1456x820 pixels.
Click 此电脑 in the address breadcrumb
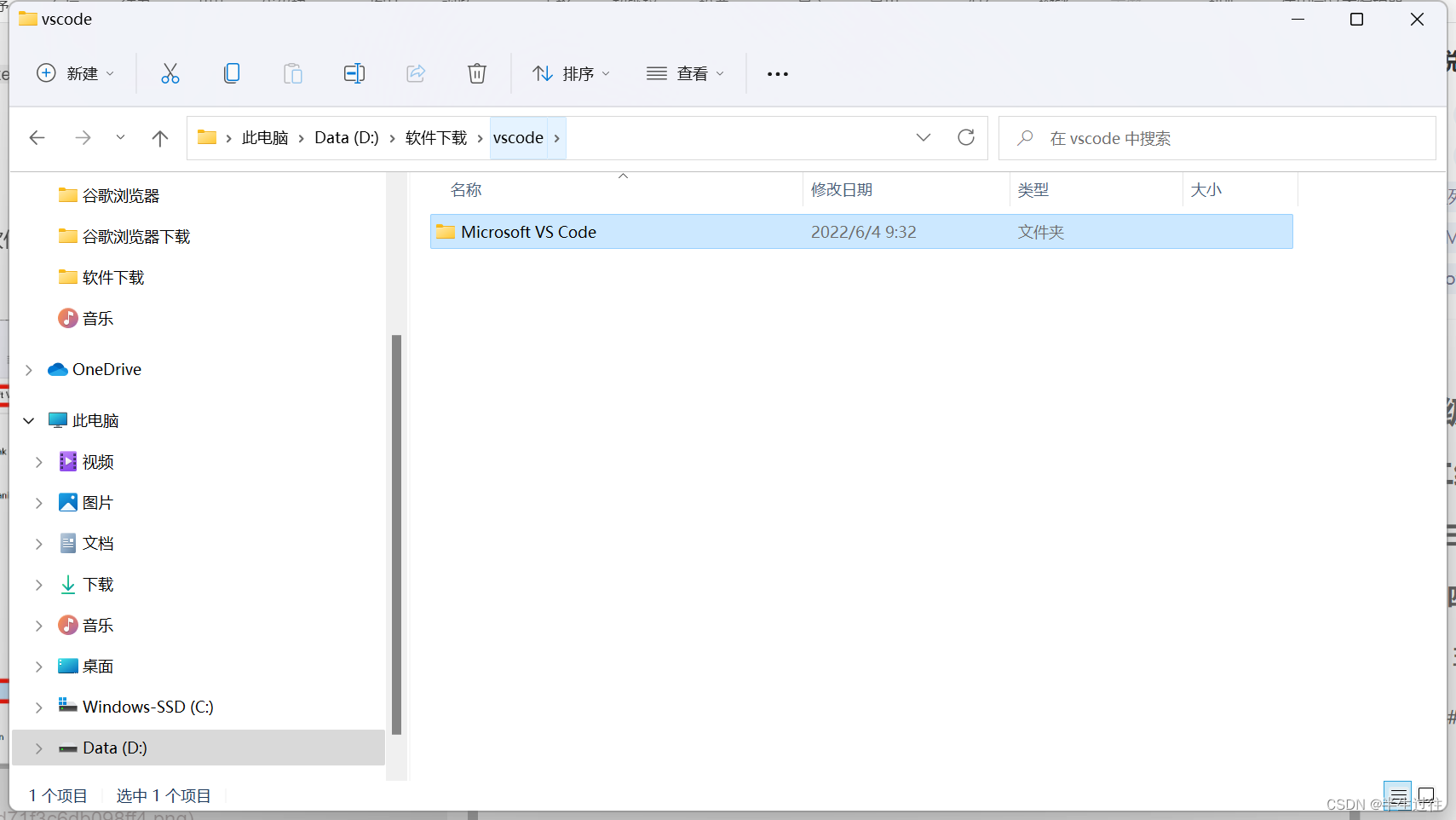[265, 138]
